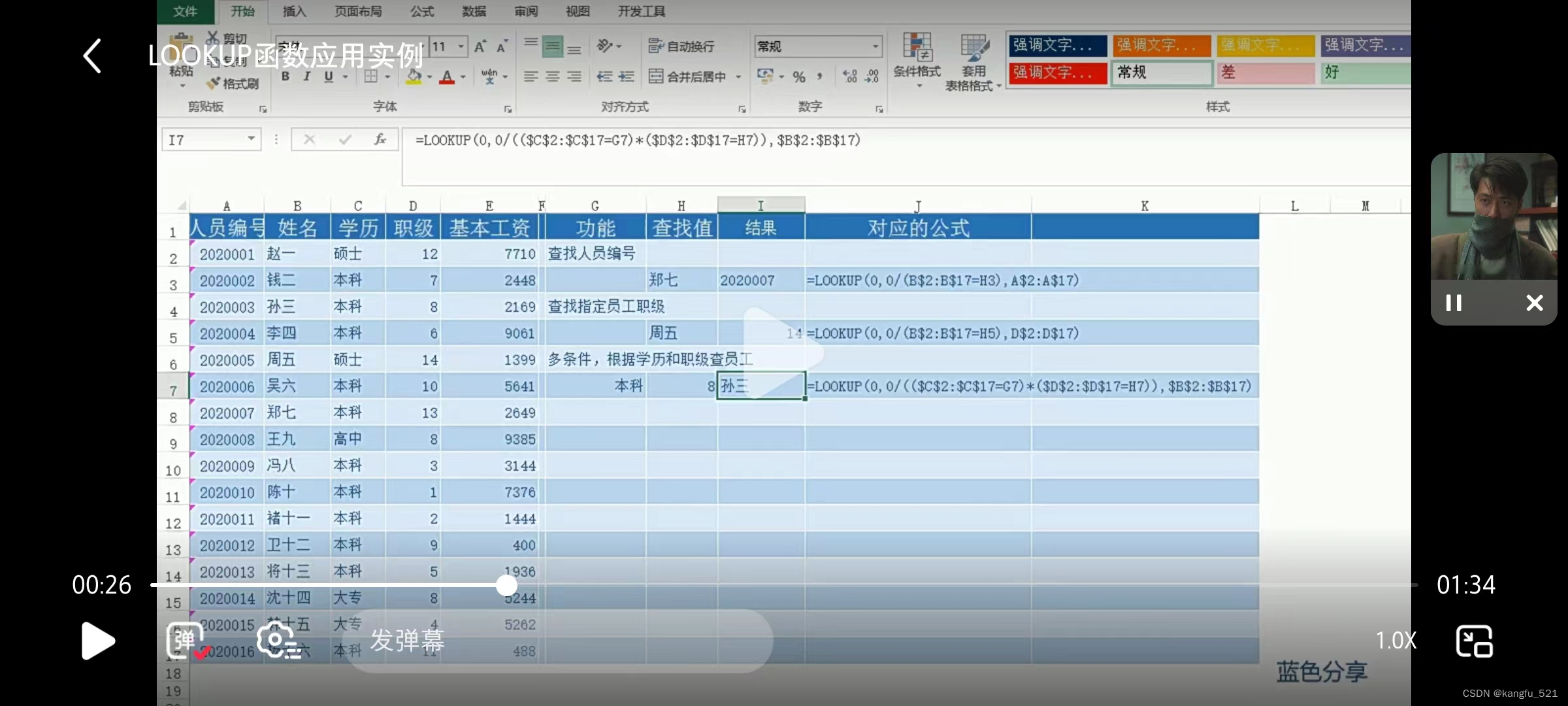Apply comma style icon
1568x706 pixels.
[819, 76]
